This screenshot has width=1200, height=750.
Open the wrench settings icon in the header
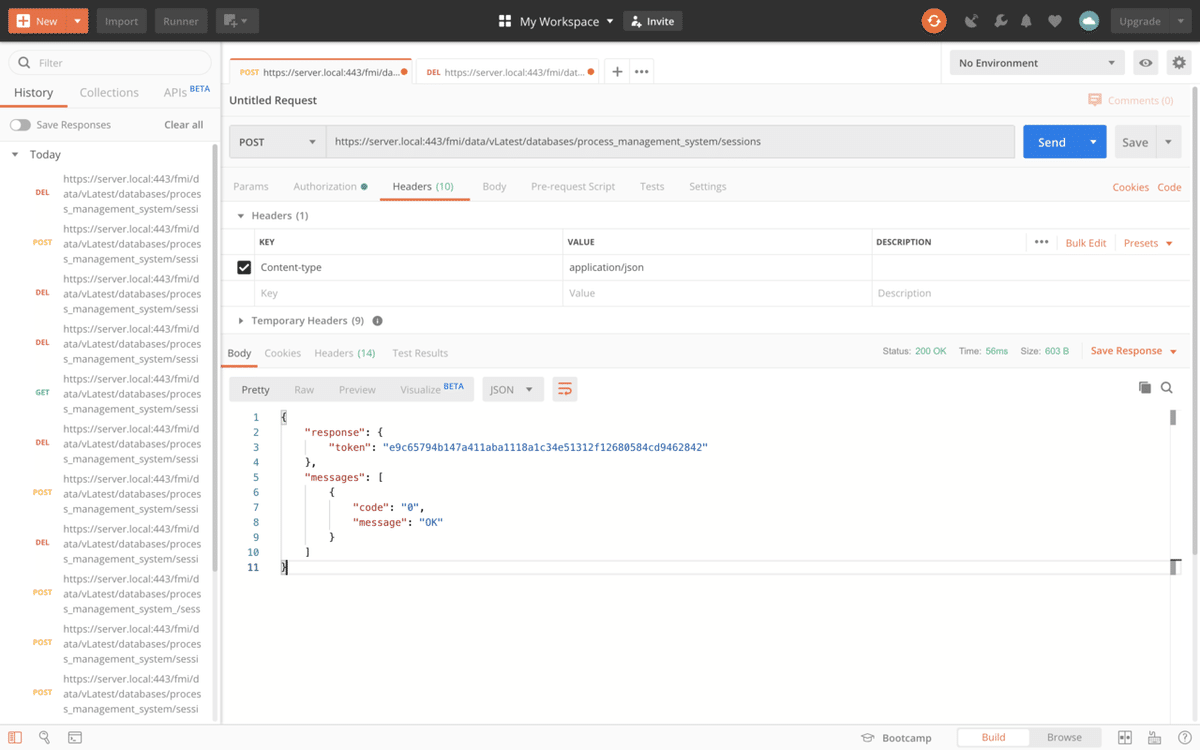tap(1001, 20)
